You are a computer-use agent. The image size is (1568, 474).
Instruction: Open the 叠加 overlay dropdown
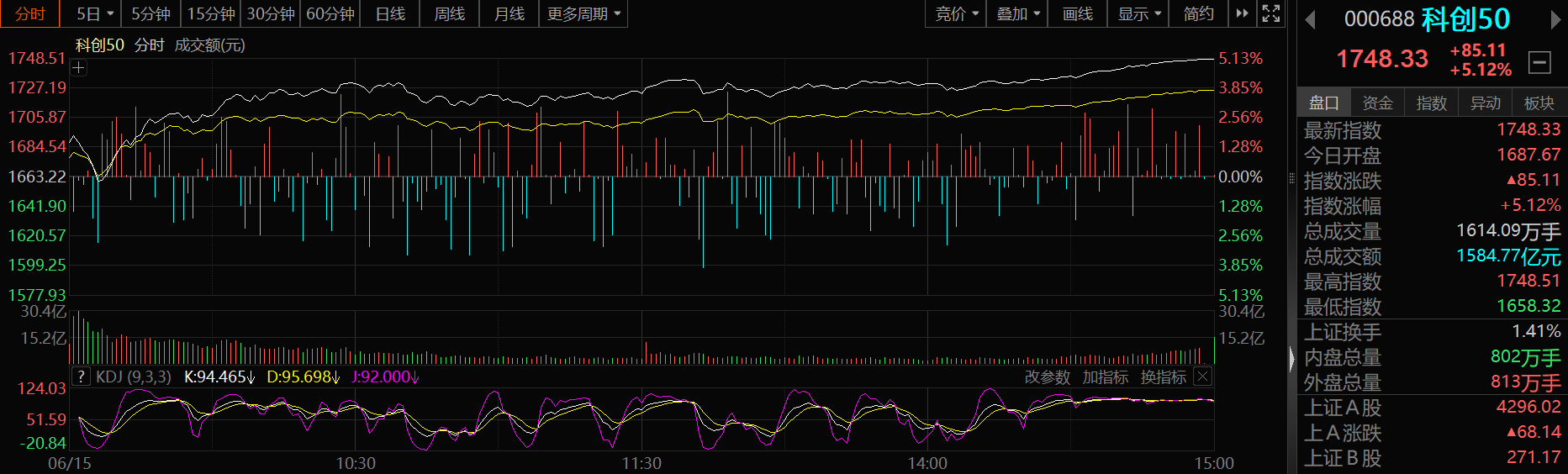pos(1017,13)
